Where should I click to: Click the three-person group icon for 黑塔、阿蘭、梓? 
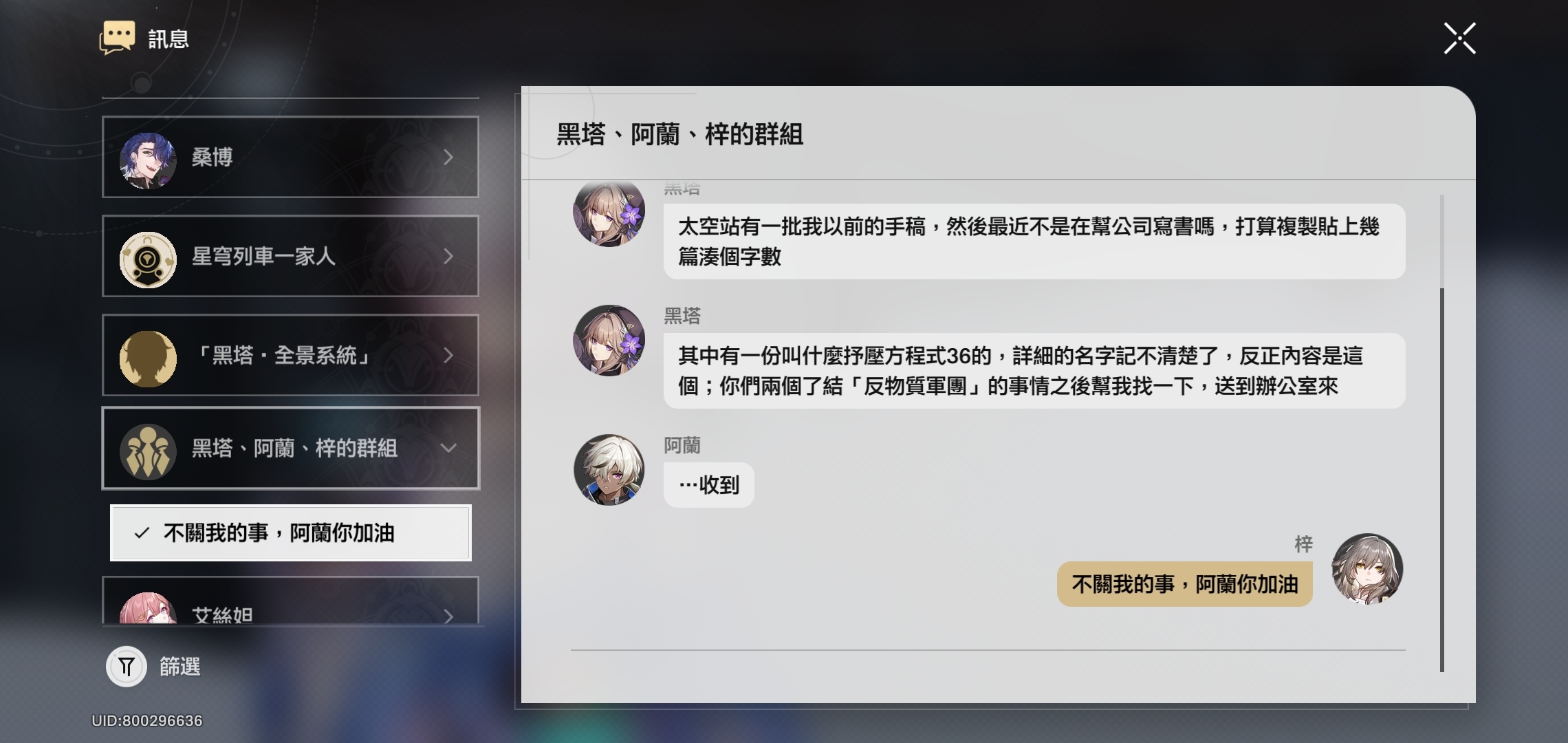pos(148,451)
